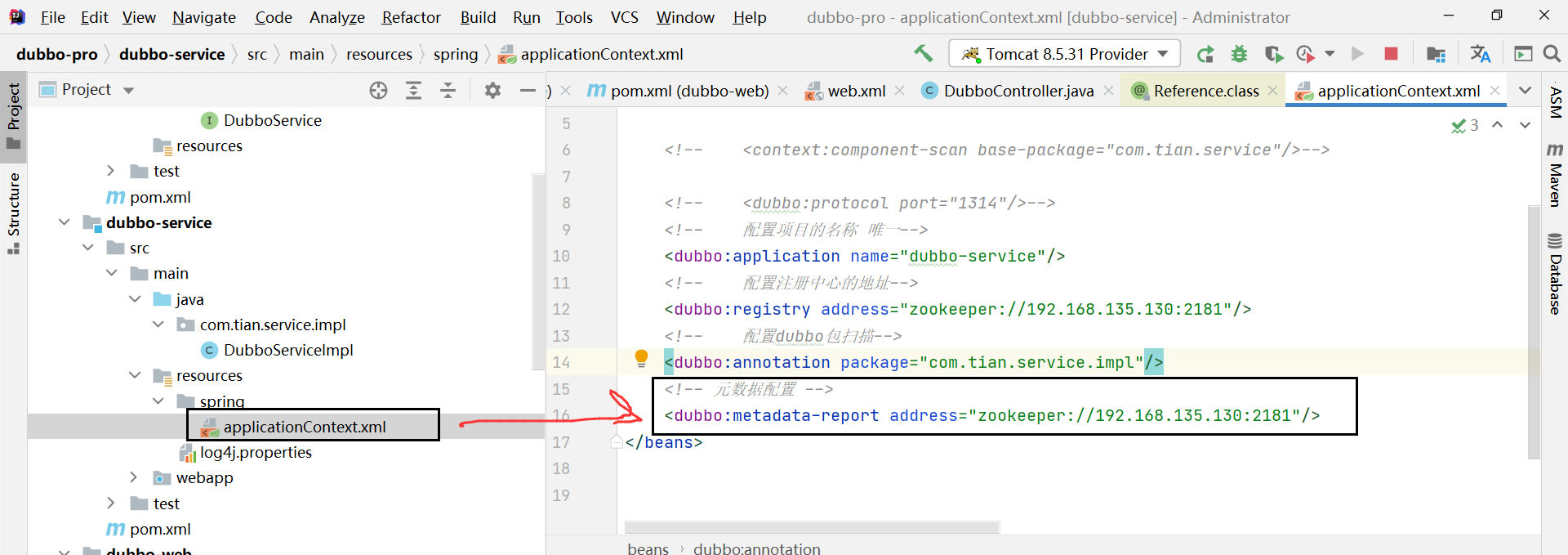Collapse the dubbo-service module node
1568x555 pixels.
65,222
